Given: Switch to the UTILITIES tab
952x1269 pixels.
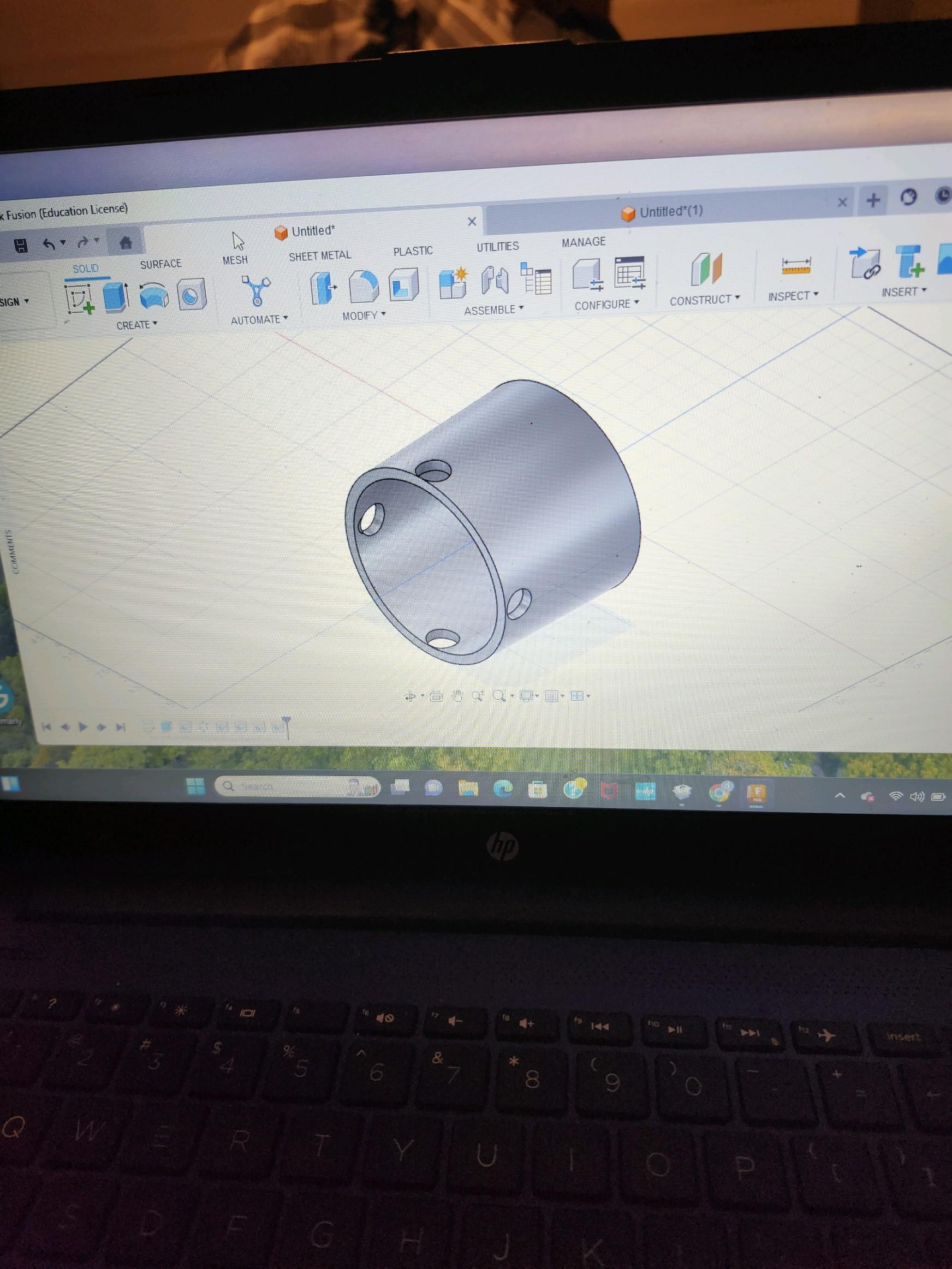Looking at the screenshot, I should (x=497, y=247).
